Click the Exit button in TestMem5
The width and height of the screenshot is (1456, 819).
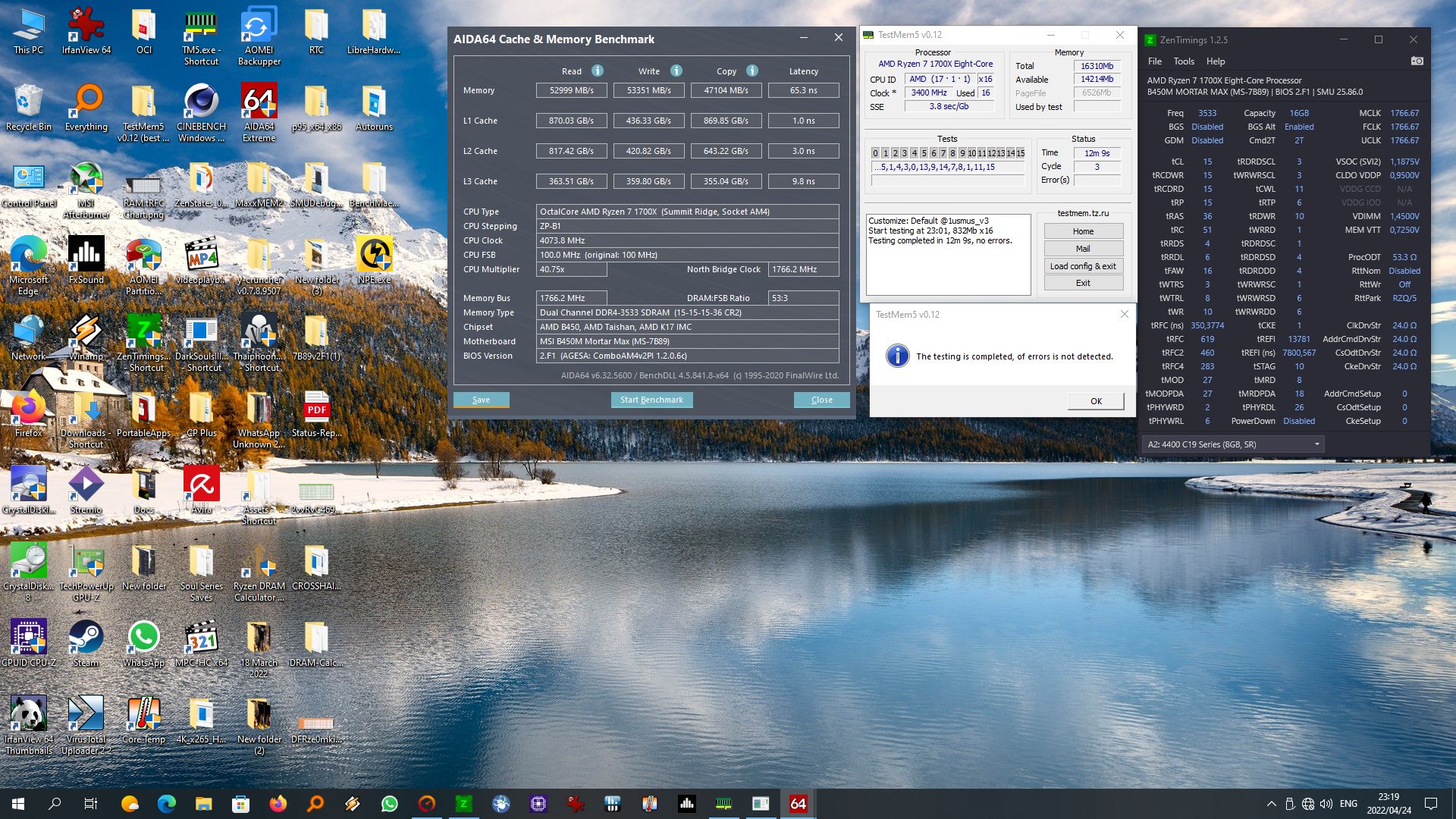1083,283
